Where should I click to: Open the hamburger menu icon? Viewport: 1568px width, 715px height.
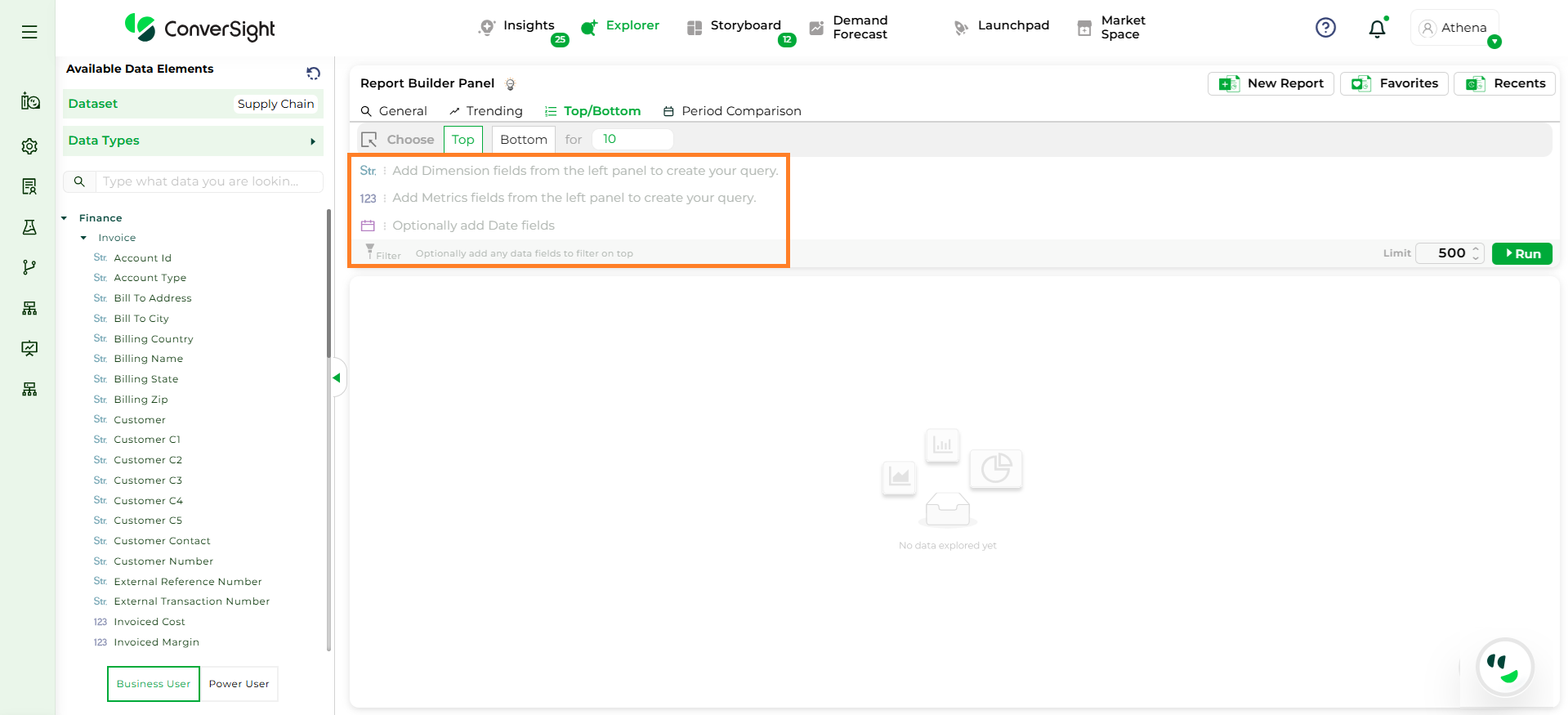(29, 32)
